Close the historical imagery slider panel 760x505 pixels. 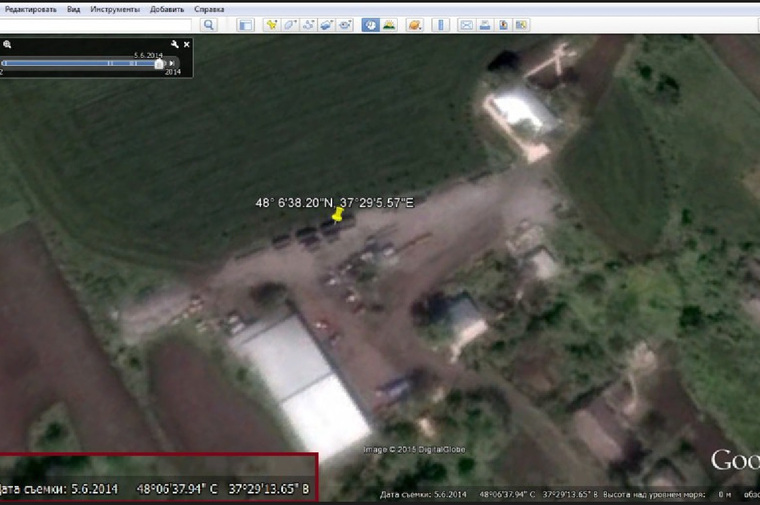pos(187,45)
